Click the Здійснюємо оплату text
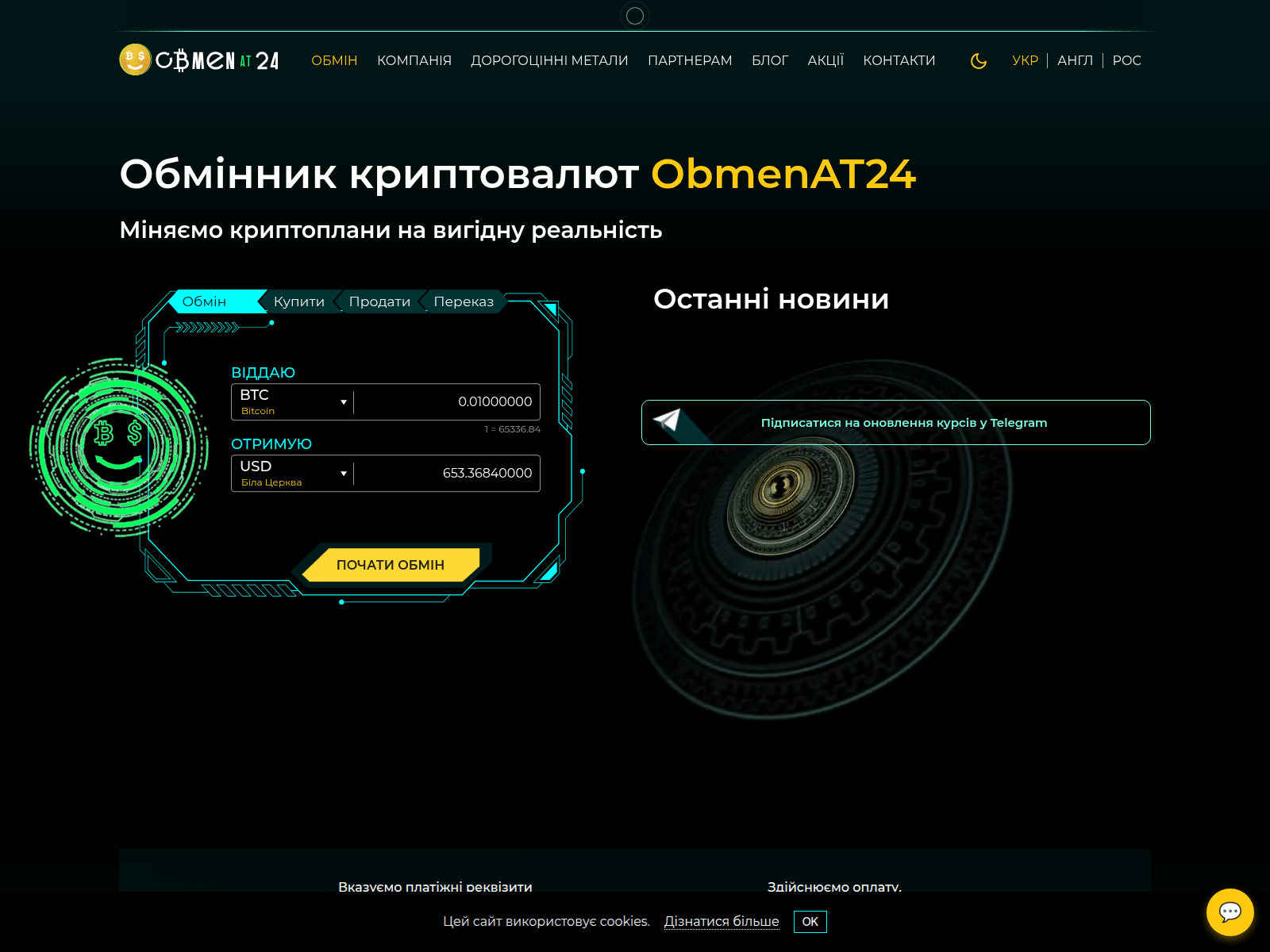Screen dimensions: 1270x952 point(834,886)
